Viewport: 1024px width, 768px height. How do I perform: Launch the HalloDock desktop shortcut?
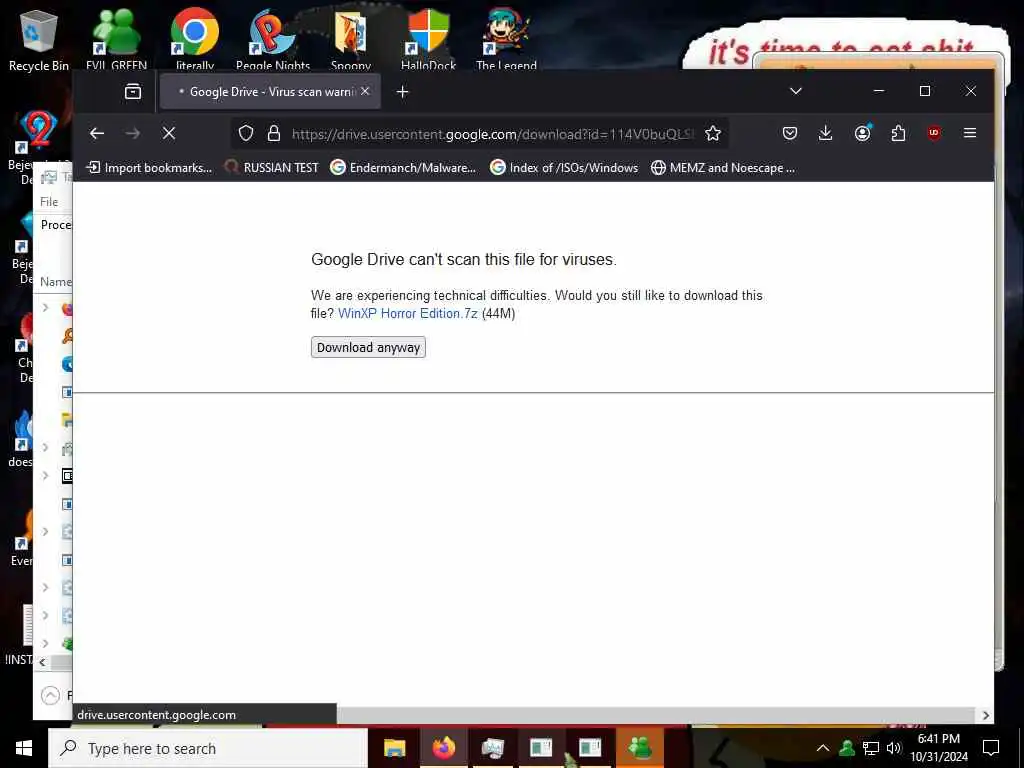tap(428, 39)
